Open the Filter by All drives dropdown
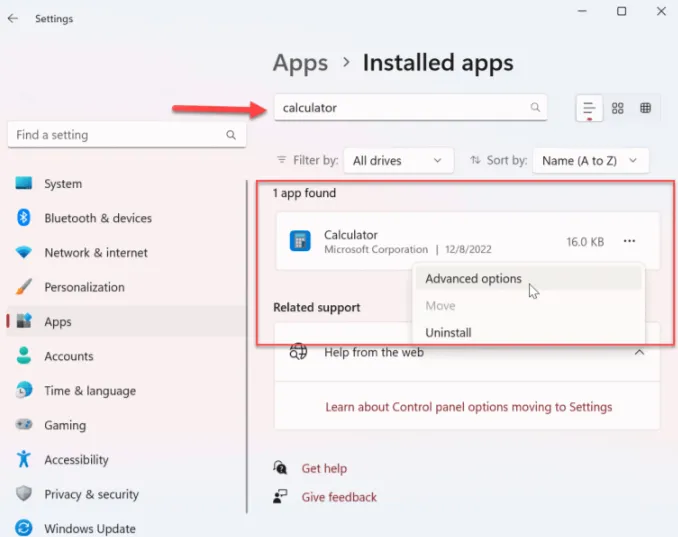This screenshot has height=537, width=678. tap(397, 160)
